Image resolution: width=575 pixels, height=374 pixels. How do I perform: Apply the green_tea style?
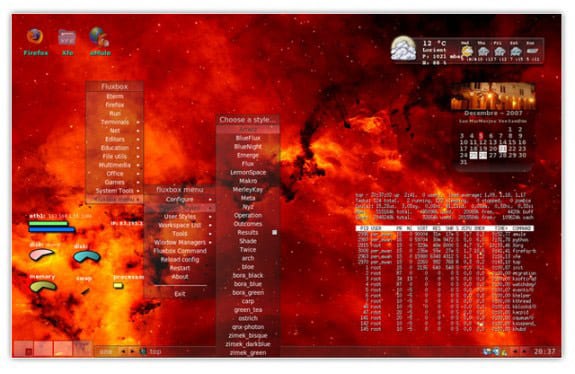point(248,310)
